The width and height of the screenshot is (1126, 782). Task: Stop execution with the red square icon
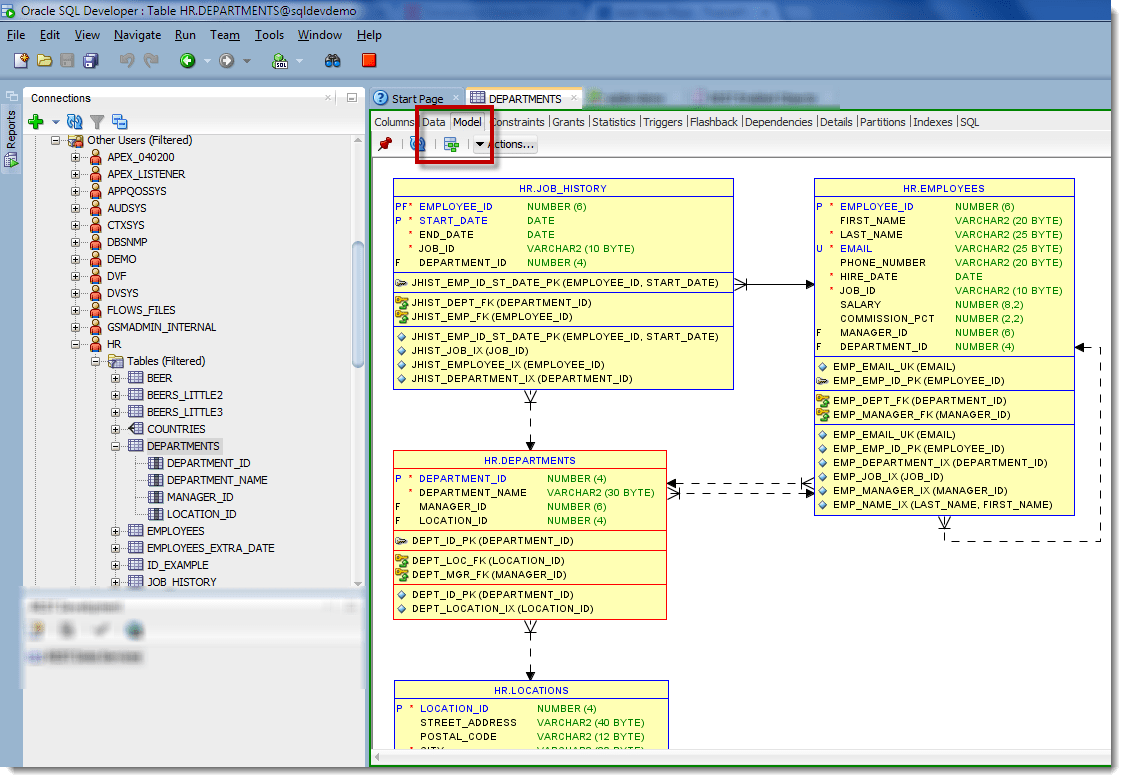368,60
